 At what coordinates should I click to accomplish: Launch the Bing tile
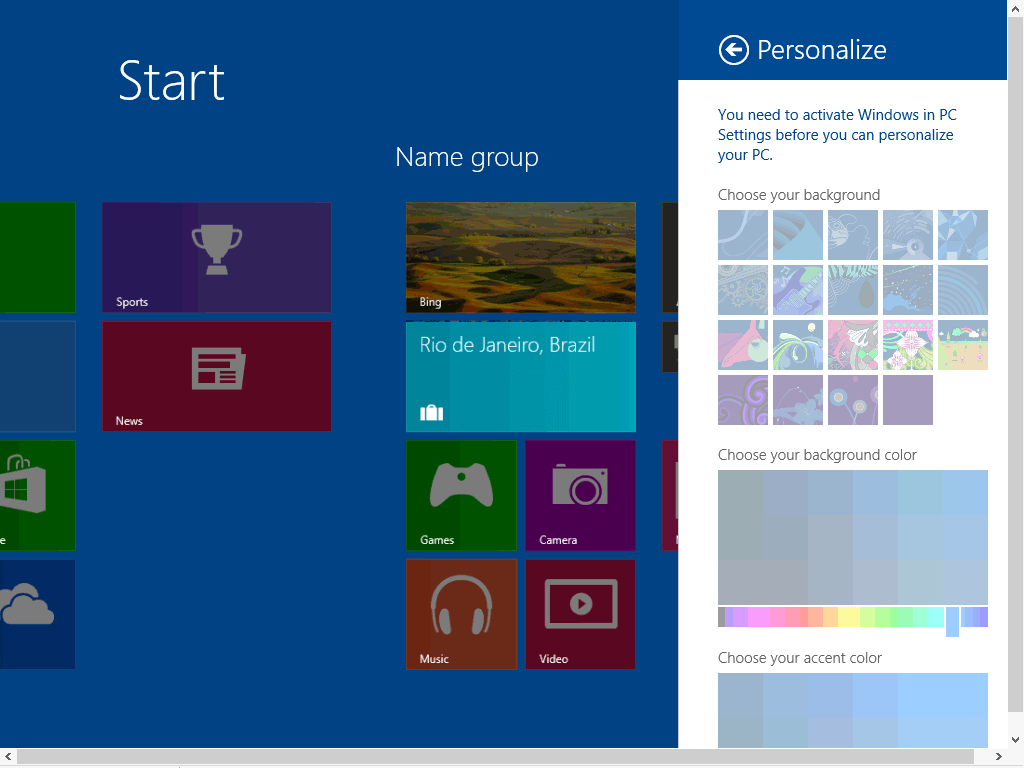click(520, 257)
